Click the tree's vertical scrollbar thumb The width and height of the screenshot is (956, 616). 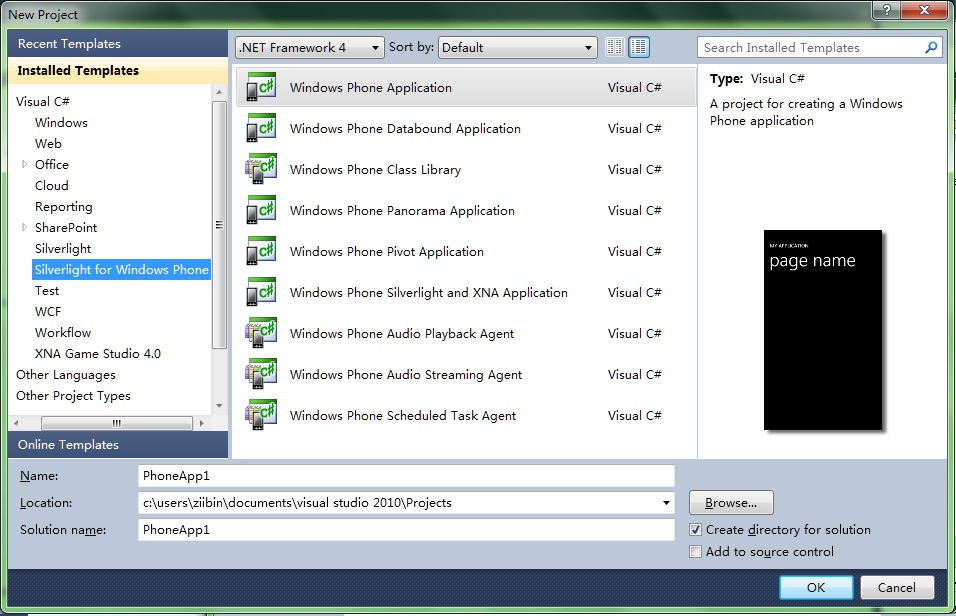[x=219, y=224]
